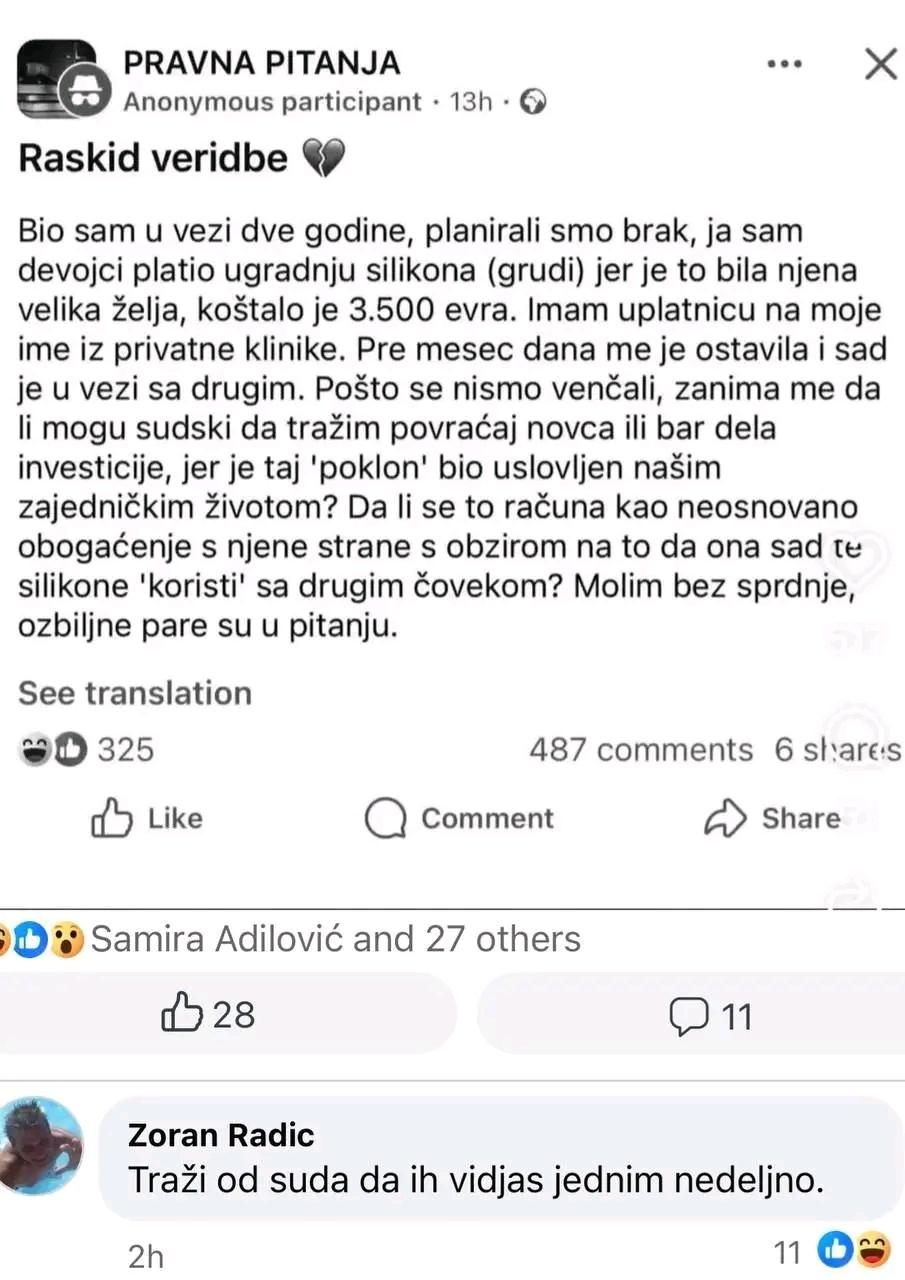Click the globe public-visibility icon
905x1280 pixels.
pos(535,102)
